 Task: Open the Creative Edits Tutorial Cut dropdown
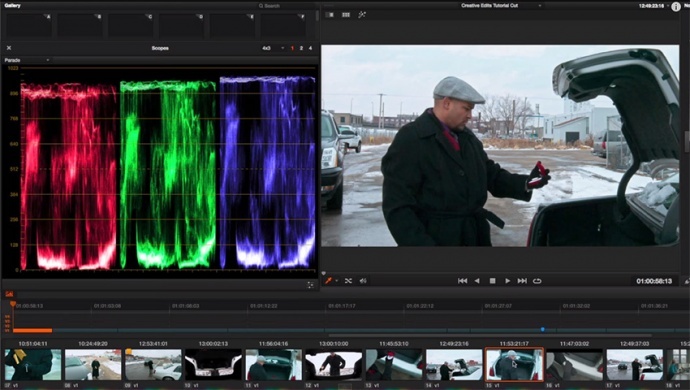[x=501, y=6]
